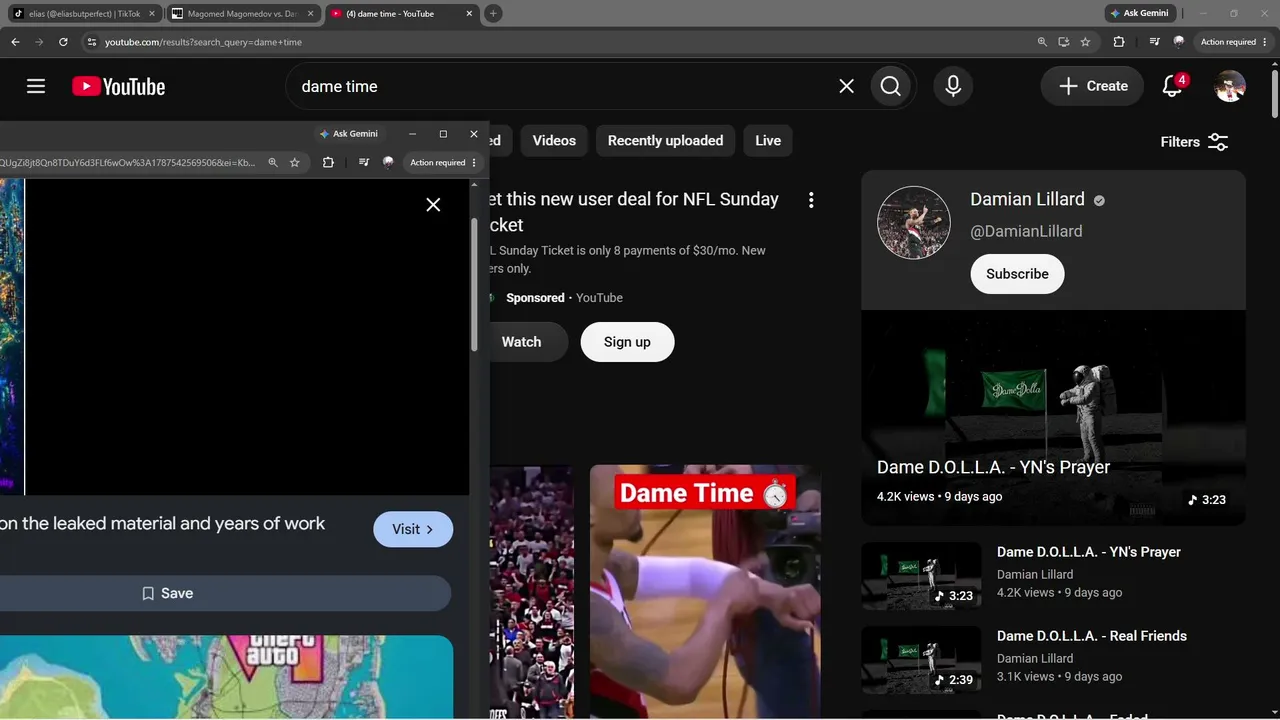
Task: Bookmark star in the front window address bar
Action: click(x=295, y=162)
